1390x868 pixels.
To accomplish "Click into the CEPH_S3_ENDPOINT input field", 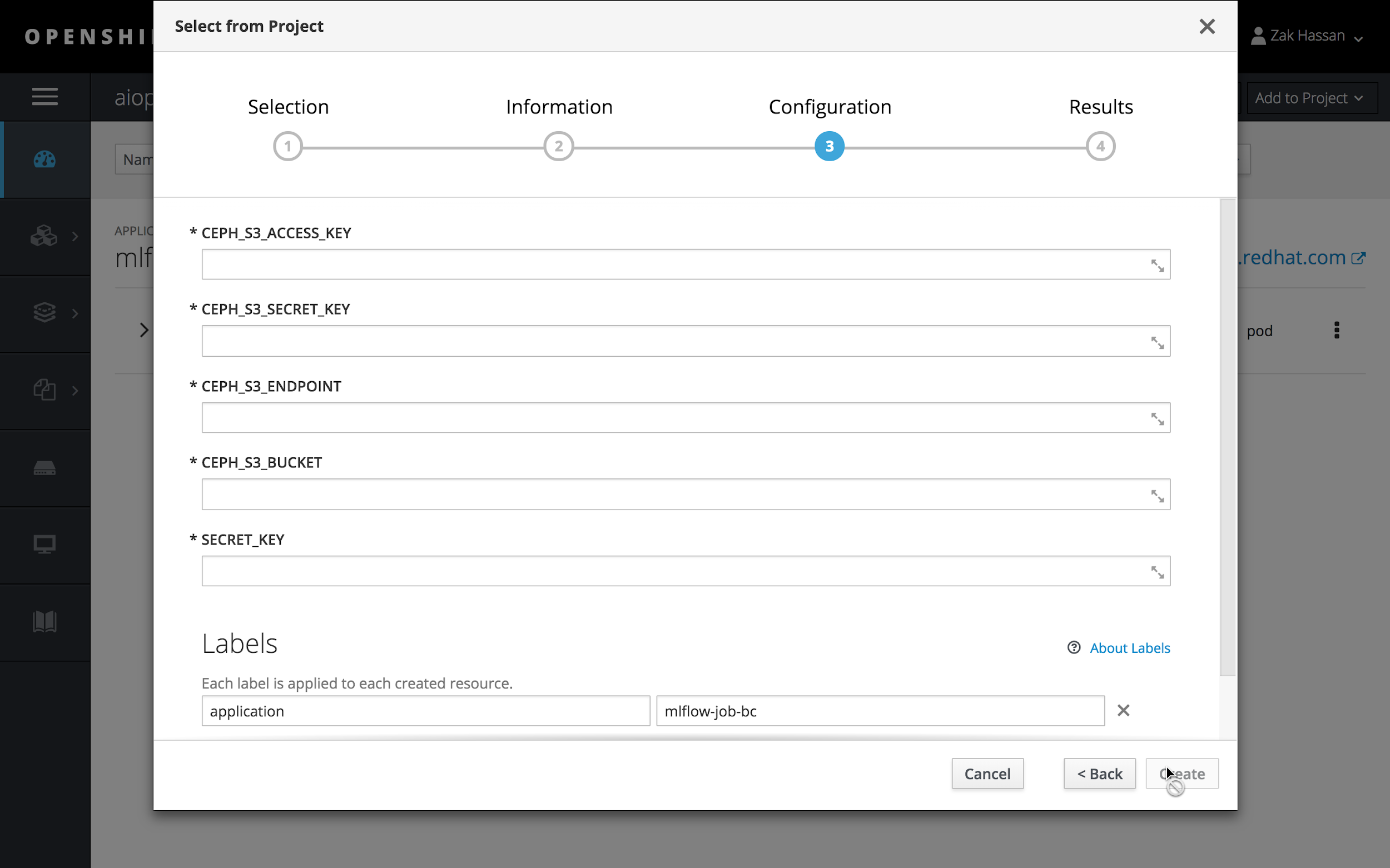I will pyautogui.click(x=672, y=417).
